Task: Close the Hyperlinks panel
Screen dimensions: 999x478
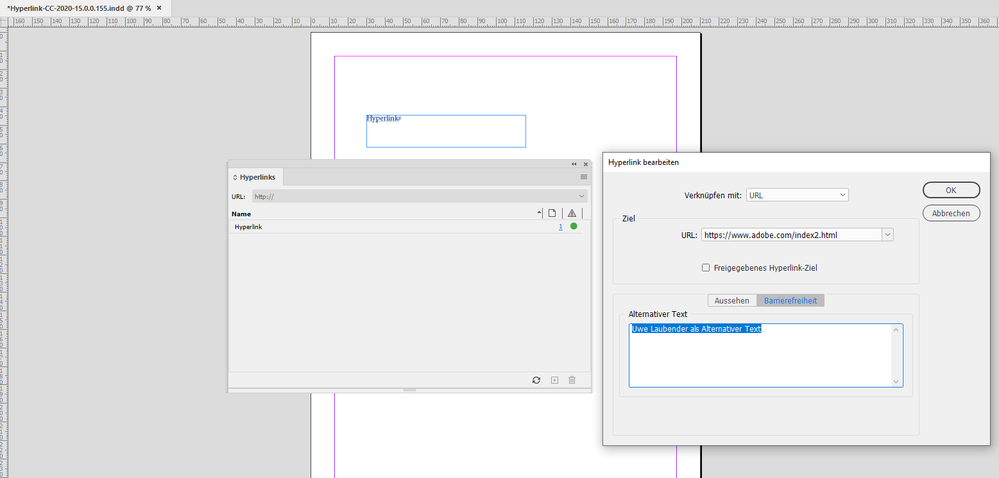Action: (586, 164)
